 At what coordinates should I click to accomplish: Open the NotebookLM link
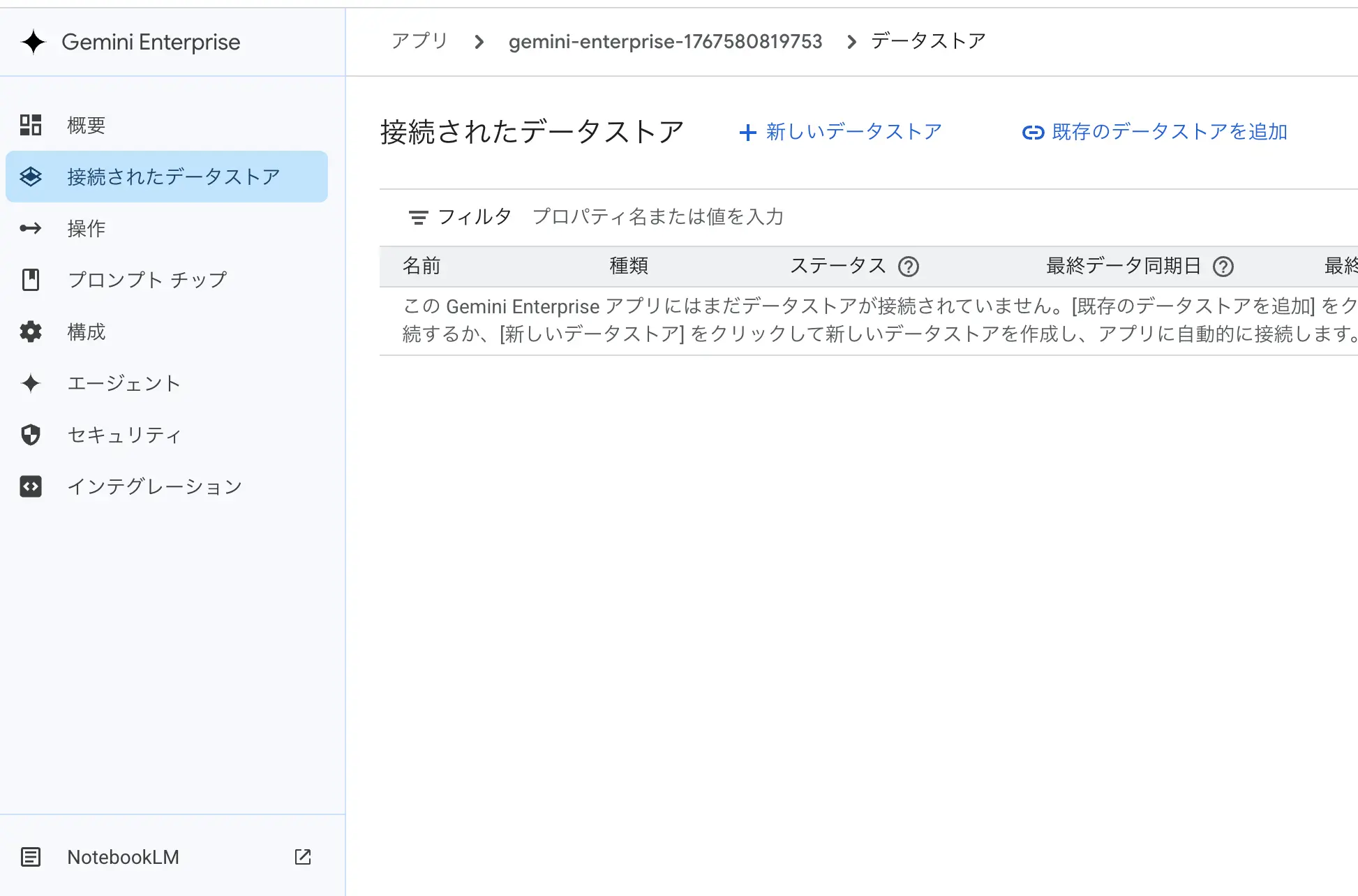tap(167, 857)
